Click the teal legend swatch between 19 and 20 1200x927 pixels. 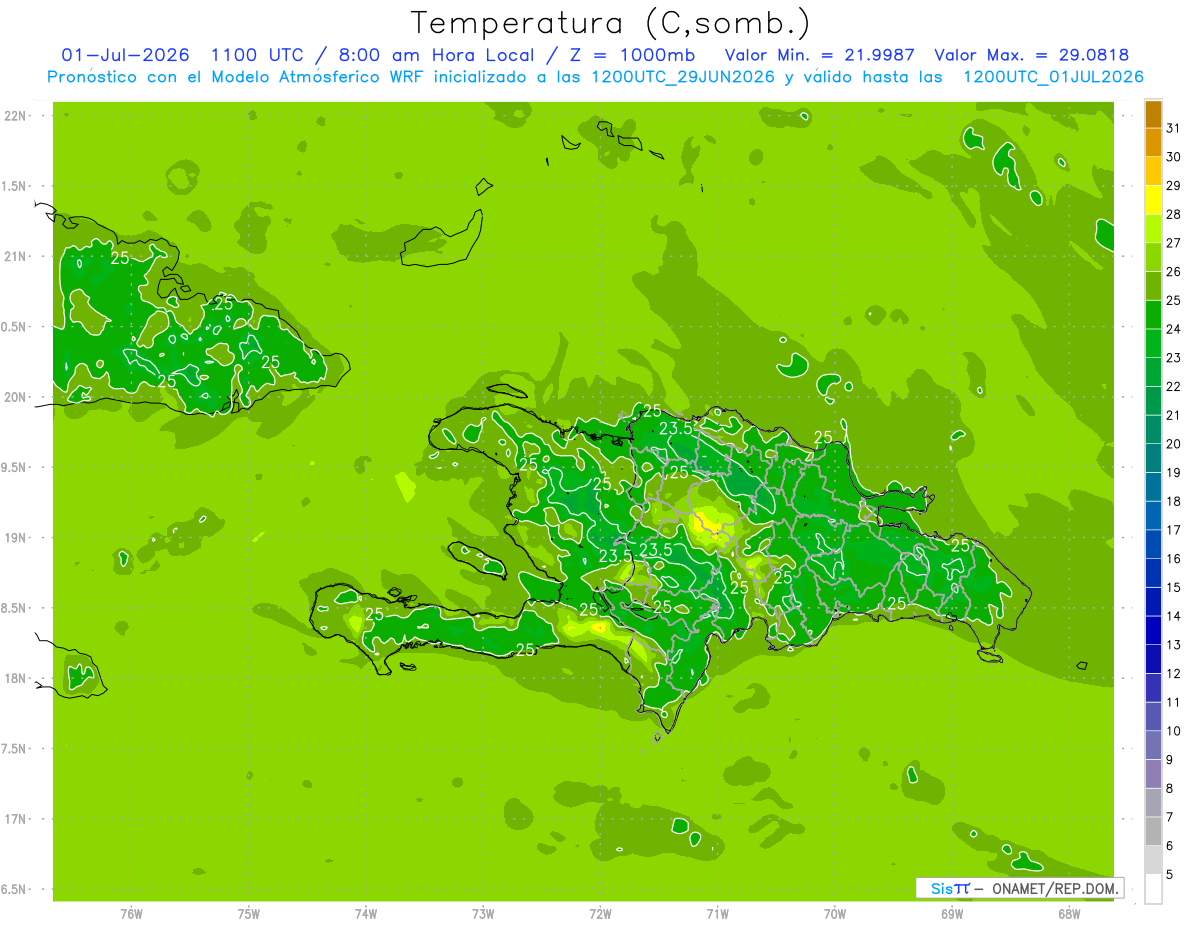pyautogui.click(x=1153, y=457)
